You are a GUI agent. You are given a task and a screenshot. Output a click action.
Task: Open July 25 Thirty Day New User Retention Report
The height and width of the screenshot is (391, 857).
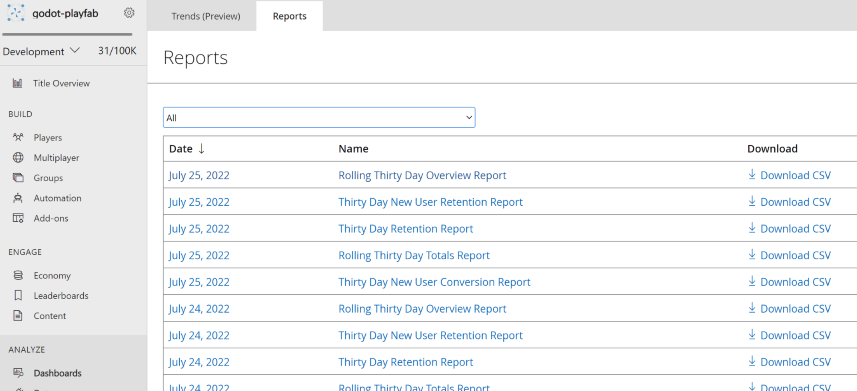click(x=431, y=202)
